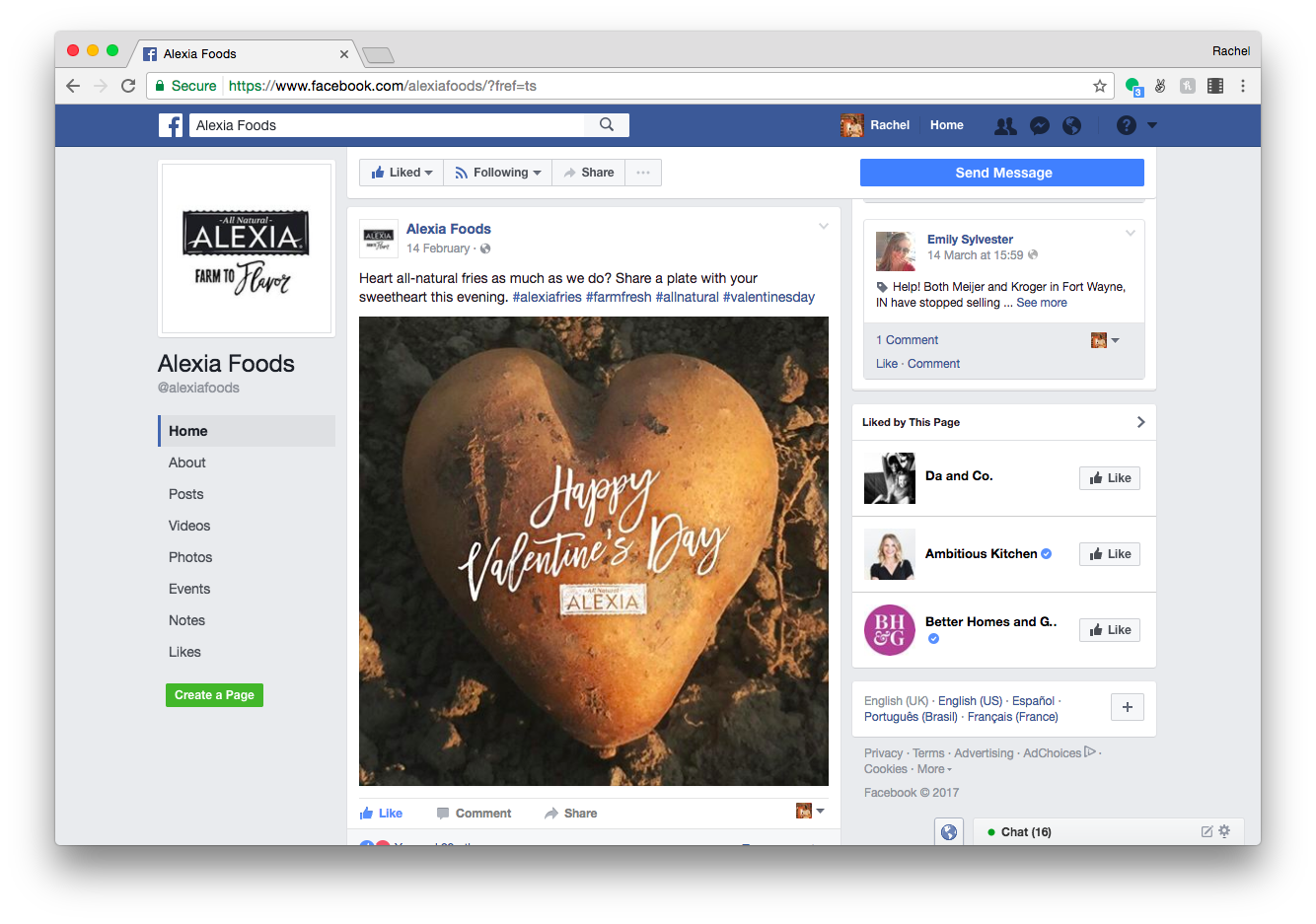
Task: Click the search magnifier button
Action: [607, 125]
